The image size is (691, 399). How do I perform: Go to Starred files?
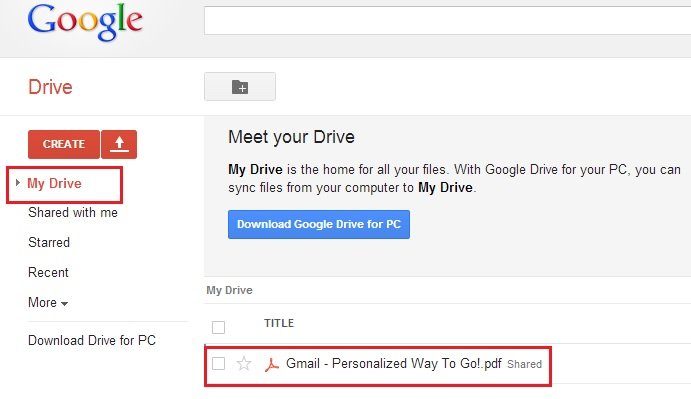click(49, 242)
